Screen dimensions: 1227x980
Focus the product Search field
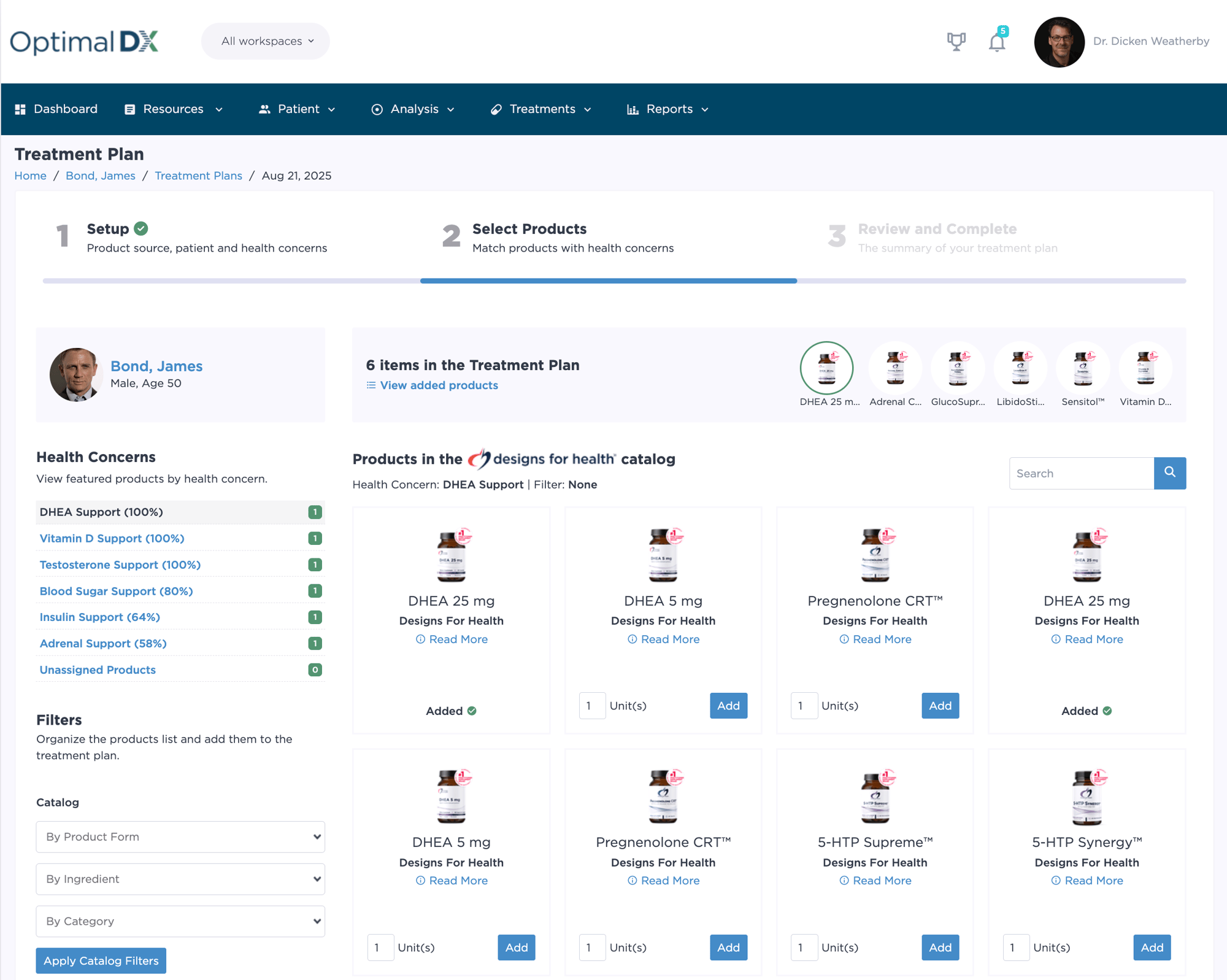tap(1082, 473)
